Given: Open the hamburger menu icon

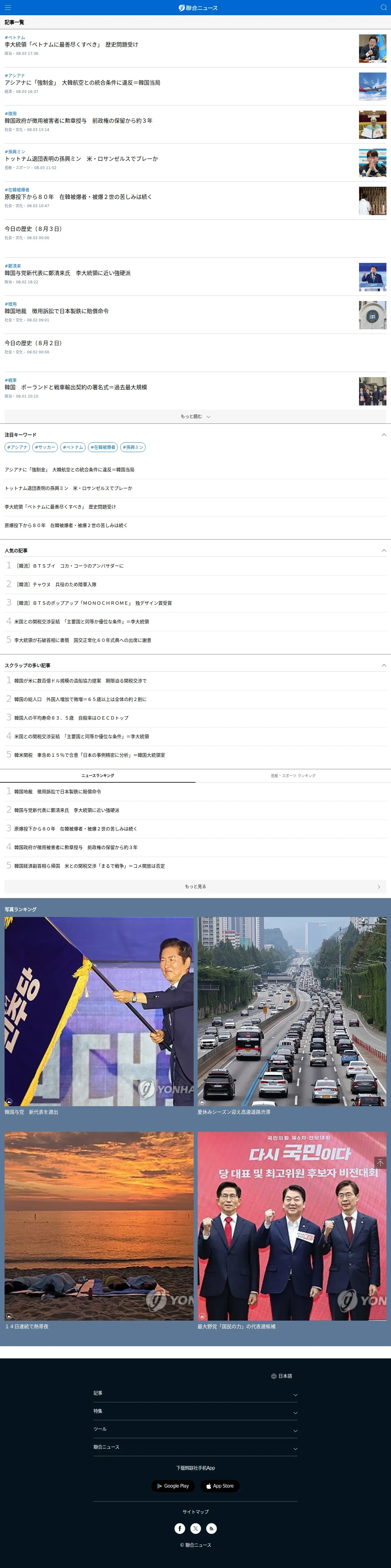Looking at the screenshot, I should coord(8,7).
